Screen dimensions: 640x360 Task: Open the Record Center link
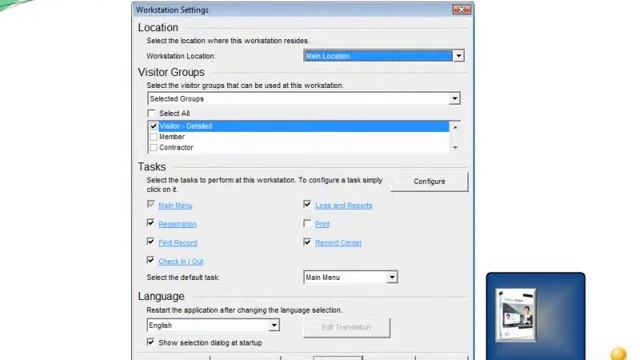pyautogui.click(x=338, y=243)
